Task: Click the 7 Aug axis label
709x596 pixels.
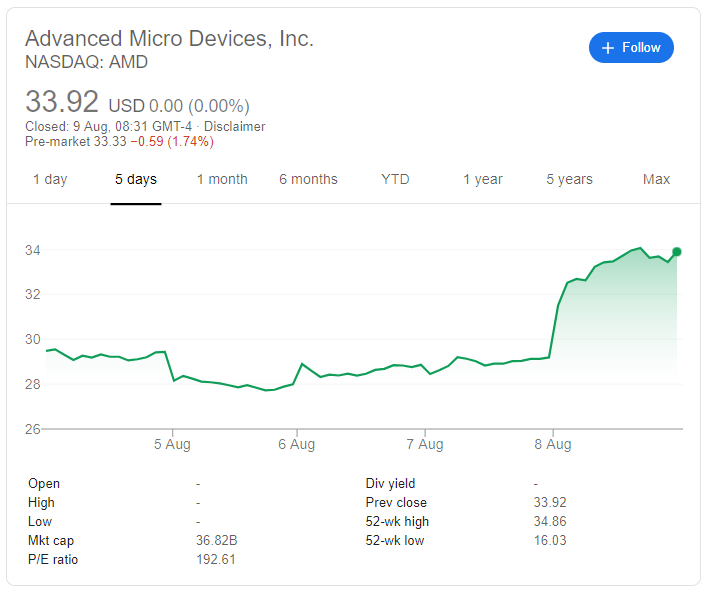Action: point(425,444)
